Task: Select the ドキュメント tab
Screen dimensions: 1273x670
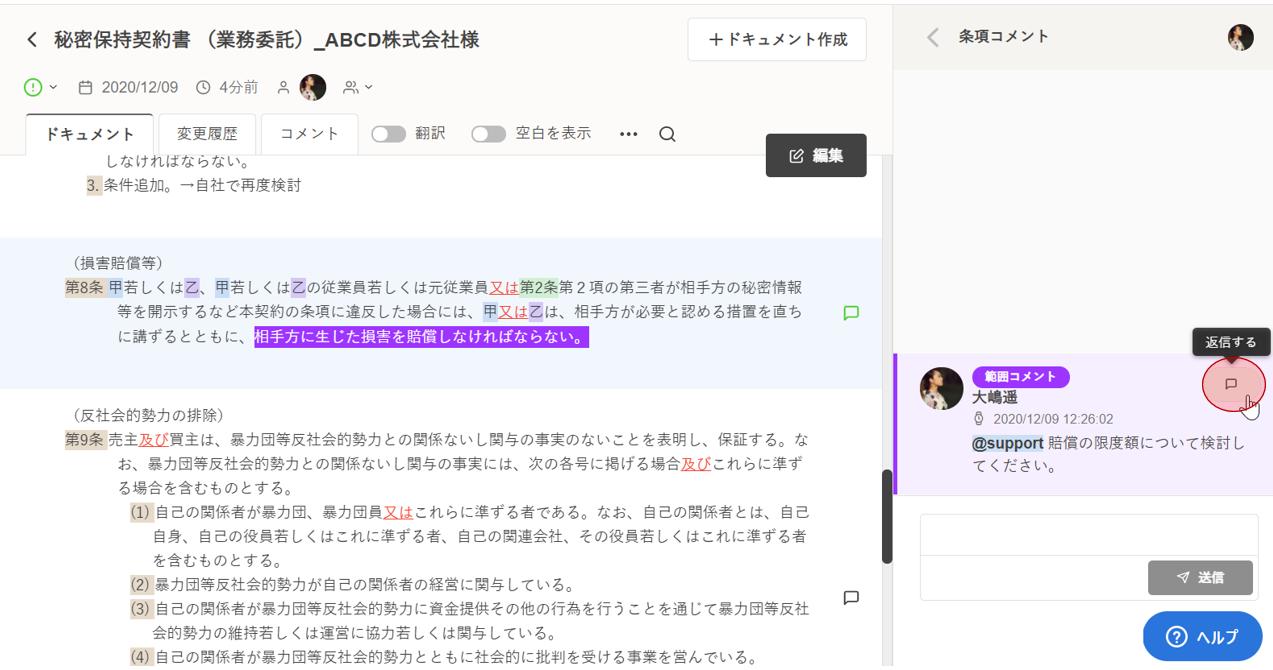Action: [x=90, y=134]
